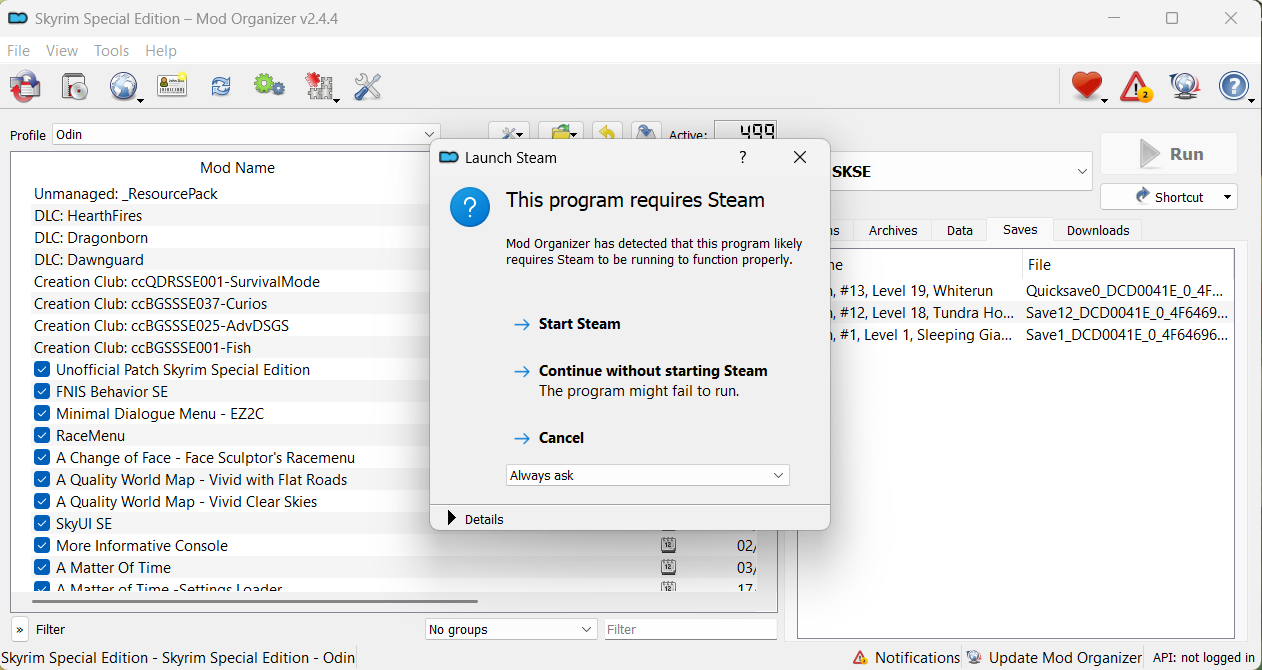Uncheck Unofficial Patch Skyrim Special Edition

click(x=42, y=370)
